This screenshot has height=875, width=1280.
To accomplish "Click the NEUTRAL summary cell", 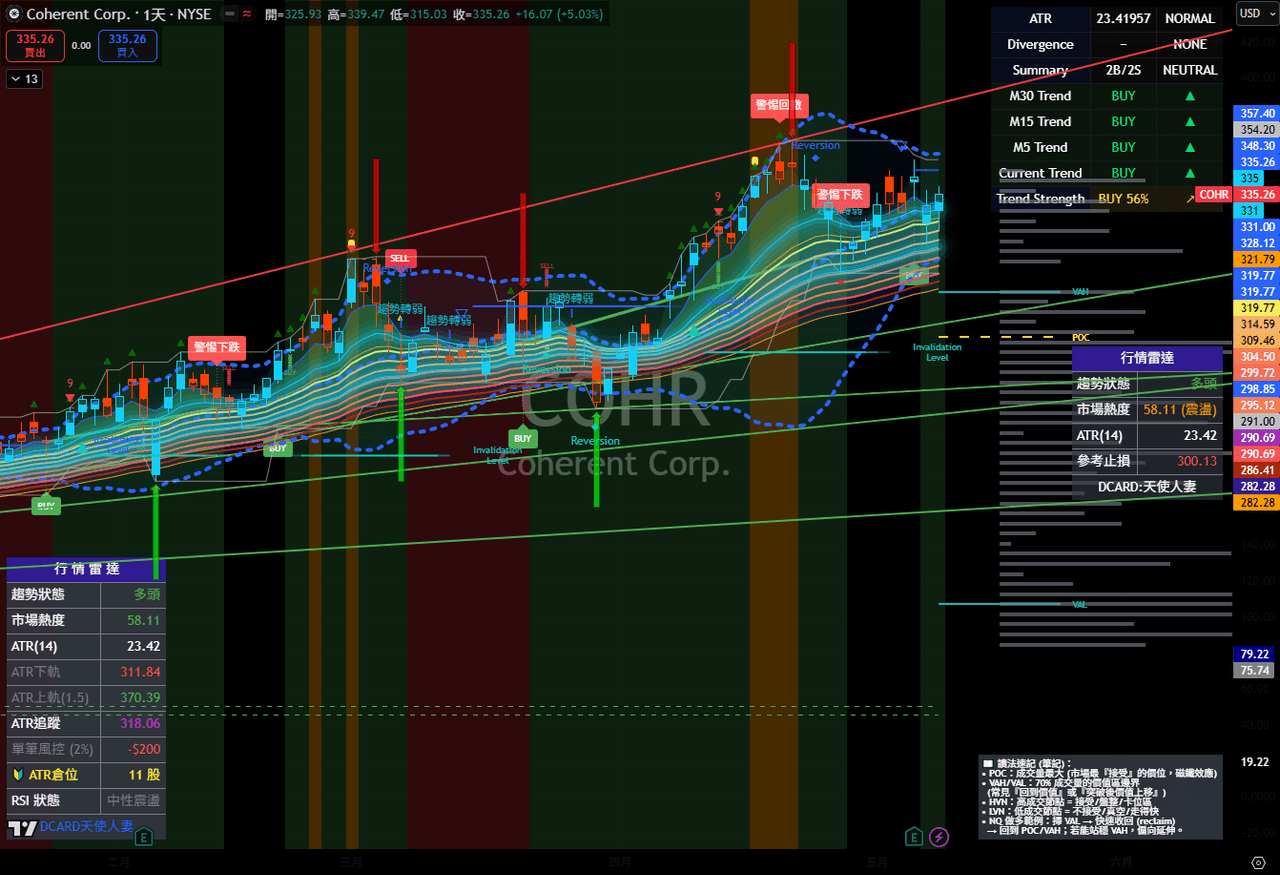I will click(x=1189, y=70).
